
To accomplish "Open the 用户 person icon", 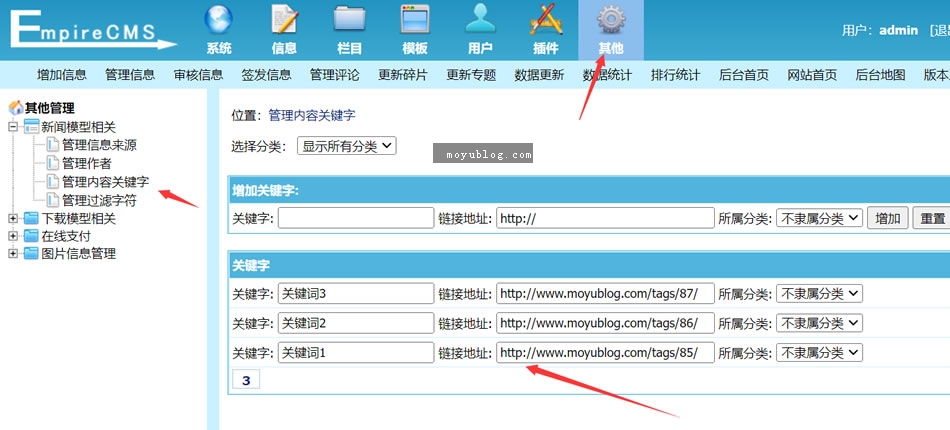I will point(480,21).
